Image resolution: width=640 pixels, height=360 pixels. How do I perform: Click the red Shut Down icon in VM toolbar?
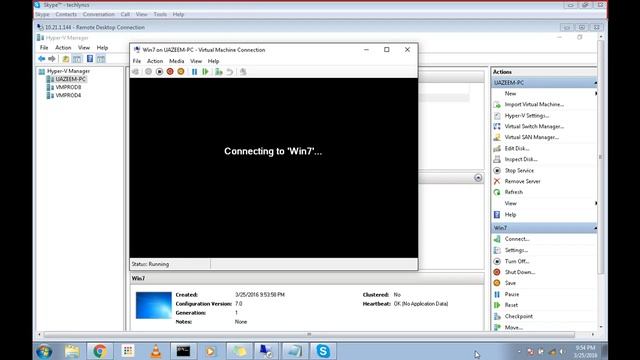(170, 72)
